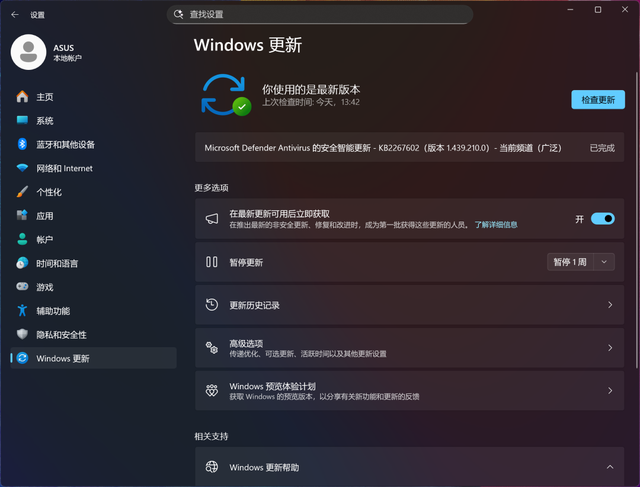The height and width of the screenshot is (487, 640).
Task: Click the 高级选项 row title
Action: pos(246,343)
